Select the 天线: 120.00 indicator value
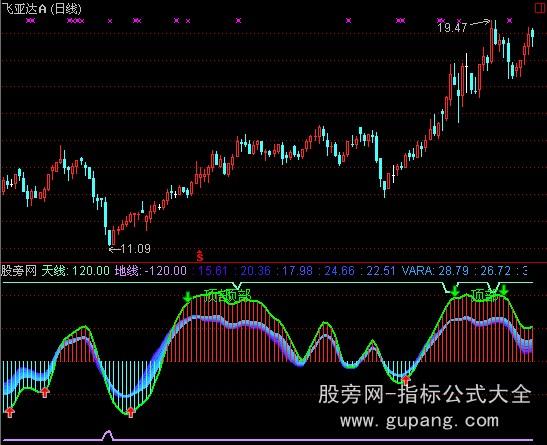Viewport: 547px width, 445px height. (x=76, y=271)
